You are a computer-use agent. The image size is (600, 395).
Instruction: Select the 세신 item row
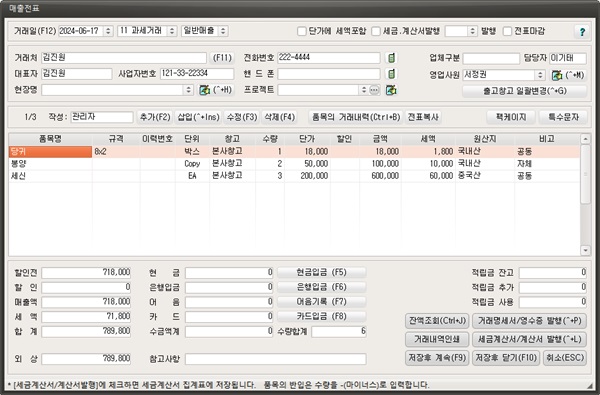[x=294, y=176]
